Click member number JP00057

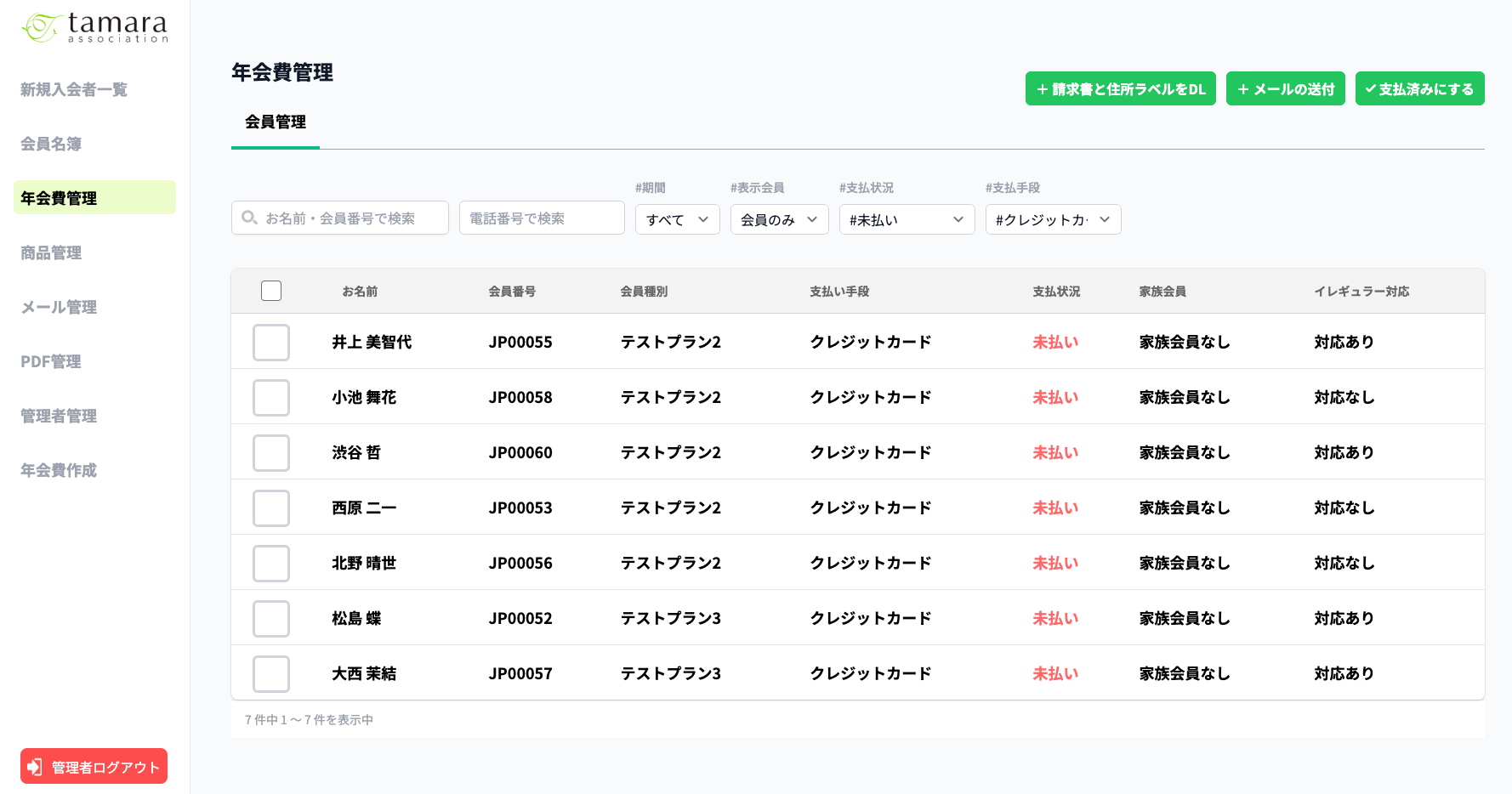pos(520,673)
